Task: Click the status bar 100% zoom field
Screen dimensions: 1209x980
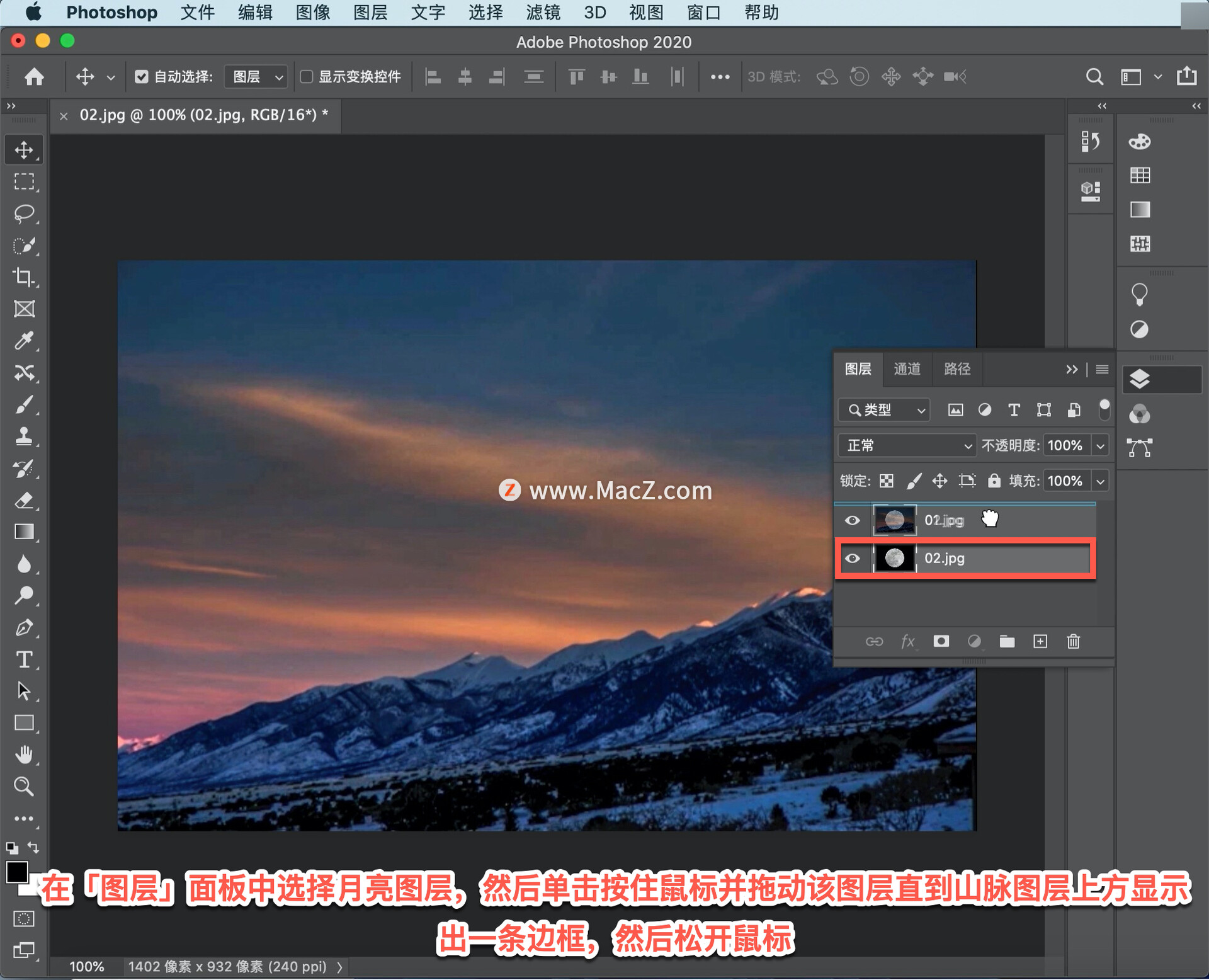Action: (86, 967)
